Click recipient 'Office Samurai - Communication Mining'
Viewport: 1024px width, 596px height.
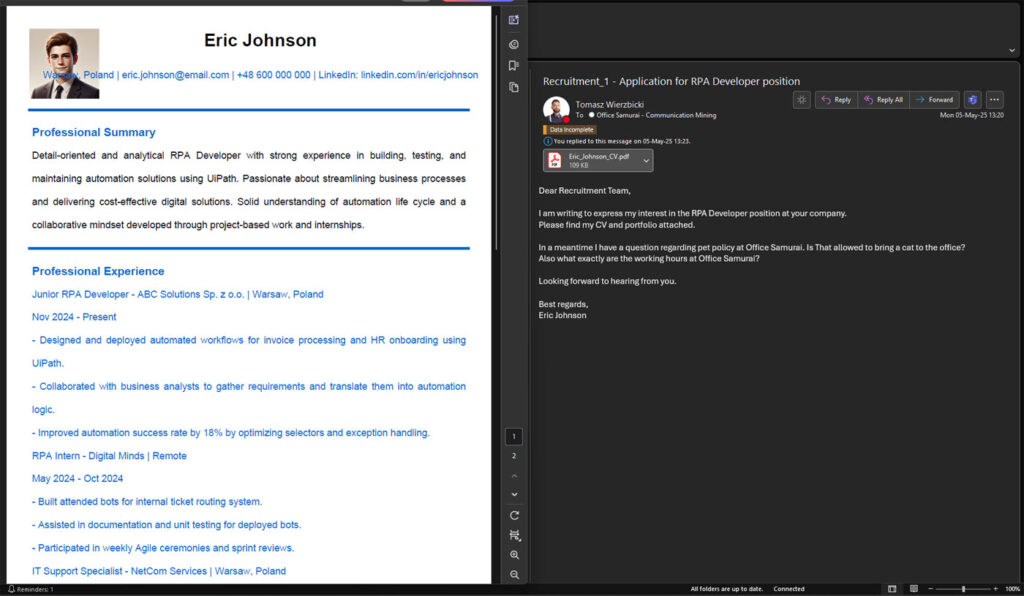click(656, 116)
